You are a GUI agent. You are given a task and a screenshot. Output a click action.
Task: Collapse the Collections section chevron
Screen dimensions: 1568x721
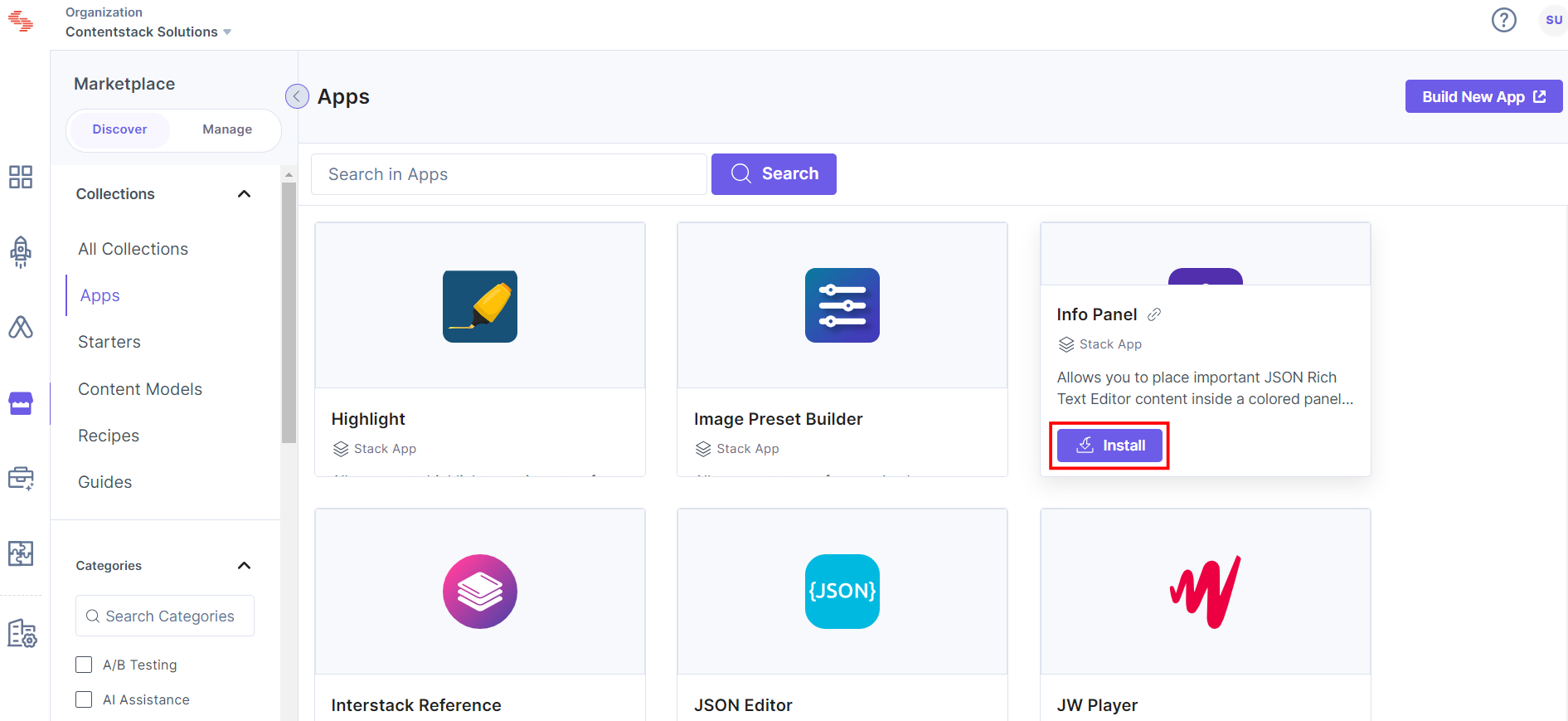(244, 194)
